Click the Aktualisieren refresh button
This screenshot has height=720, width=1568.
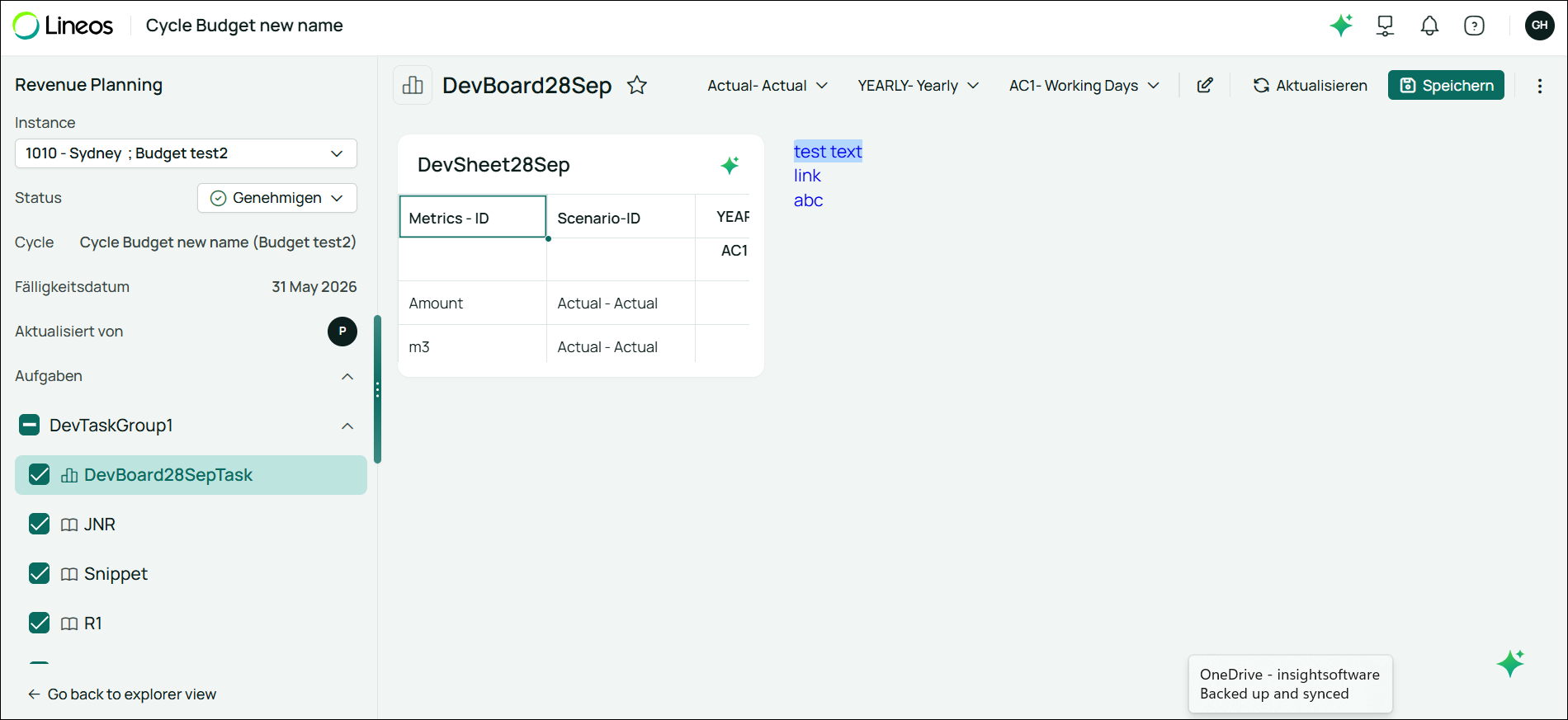coord(1311,86)
